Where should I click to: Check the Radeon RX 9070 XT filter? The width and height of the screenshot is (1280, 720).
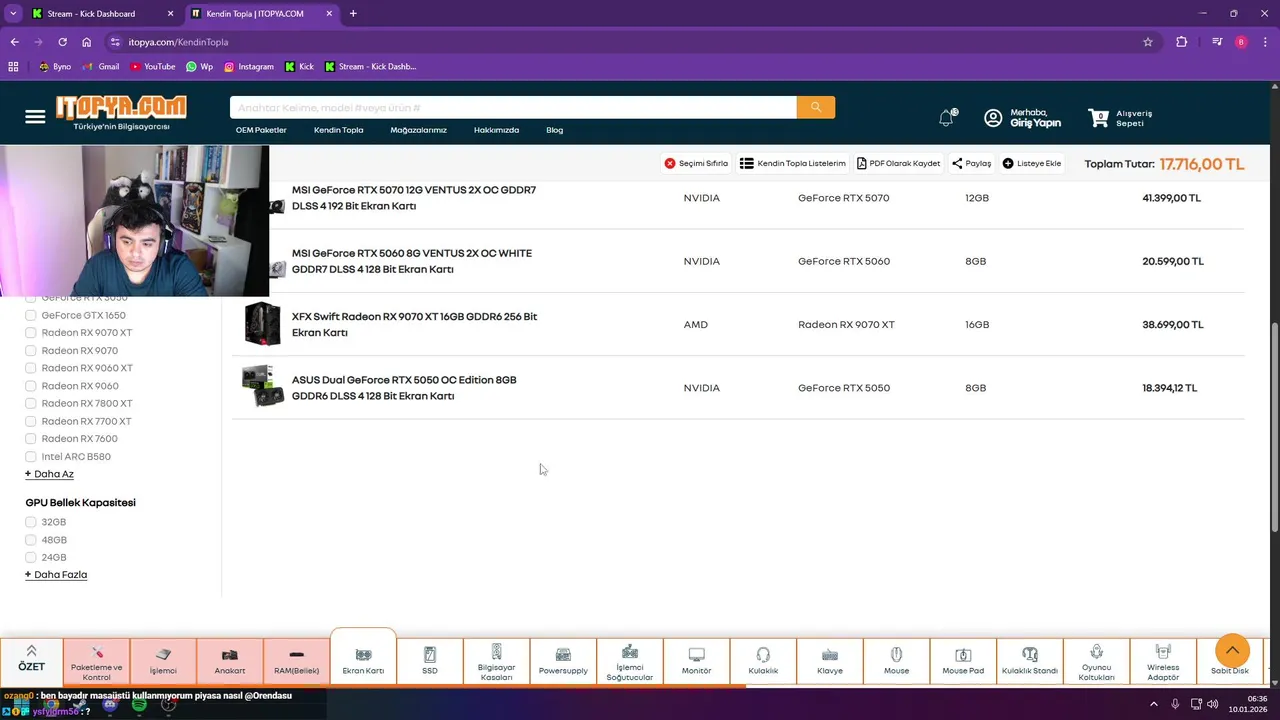[31, 333]
